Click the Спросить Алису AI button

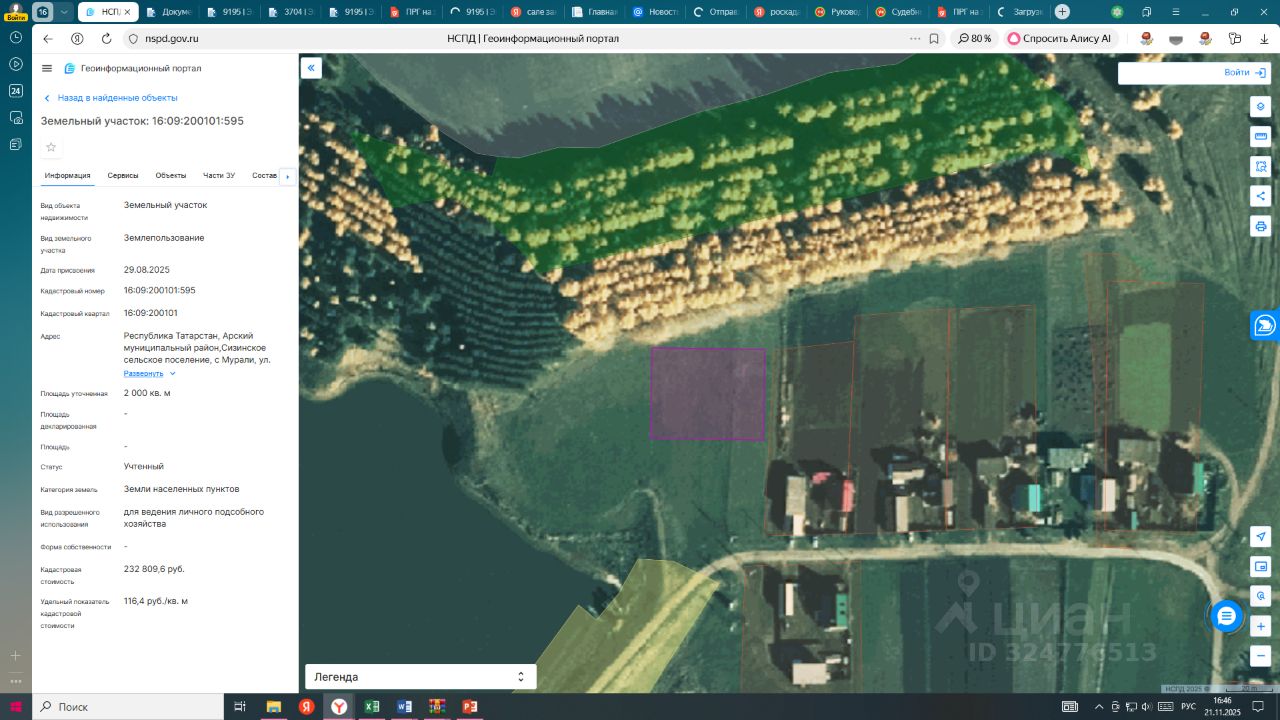(x=1059, y=38)
